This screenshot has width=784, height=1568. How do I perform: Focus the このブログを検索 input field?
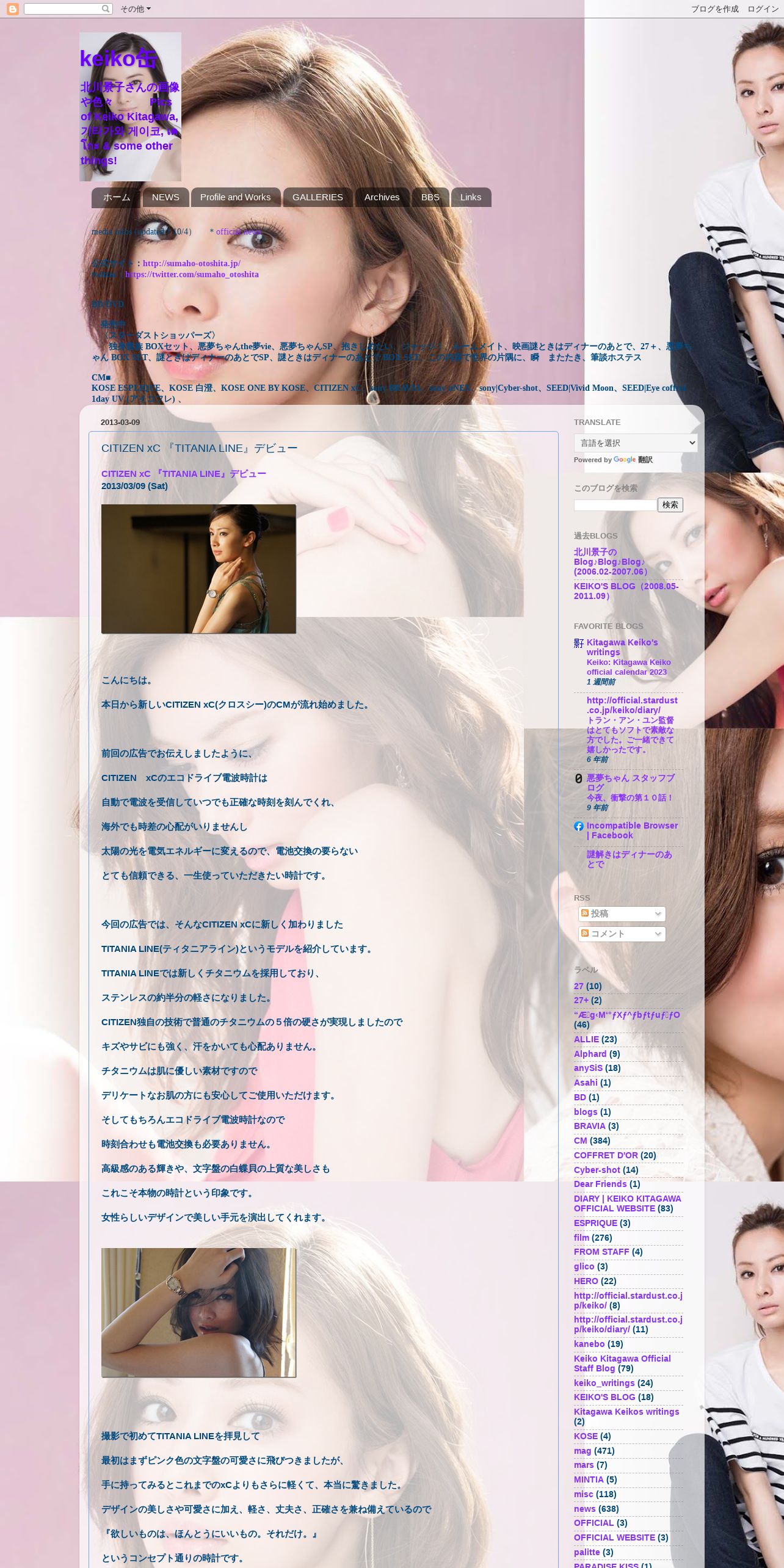point(615,505)
